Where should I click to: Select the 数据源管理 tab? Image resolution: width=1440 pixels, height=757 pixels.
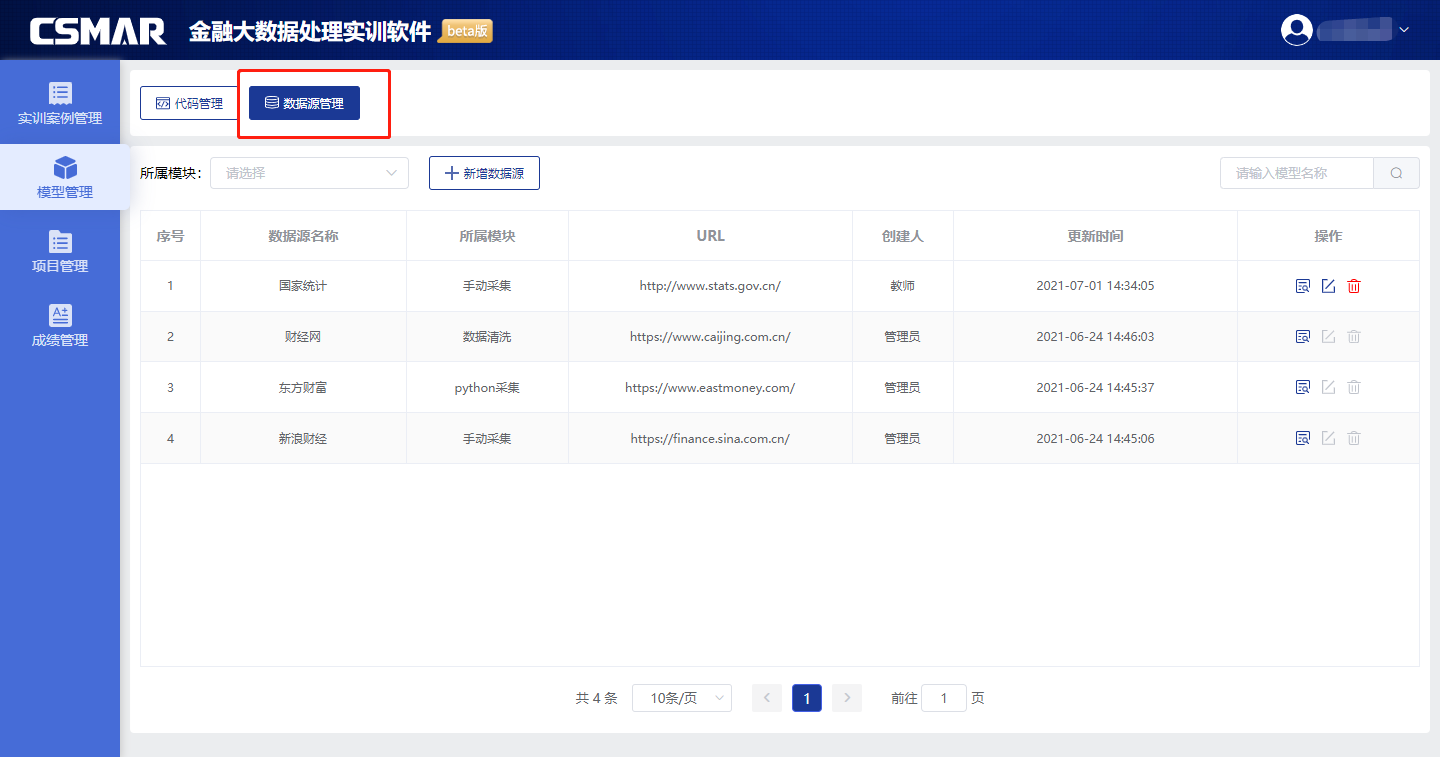[304, 103]
